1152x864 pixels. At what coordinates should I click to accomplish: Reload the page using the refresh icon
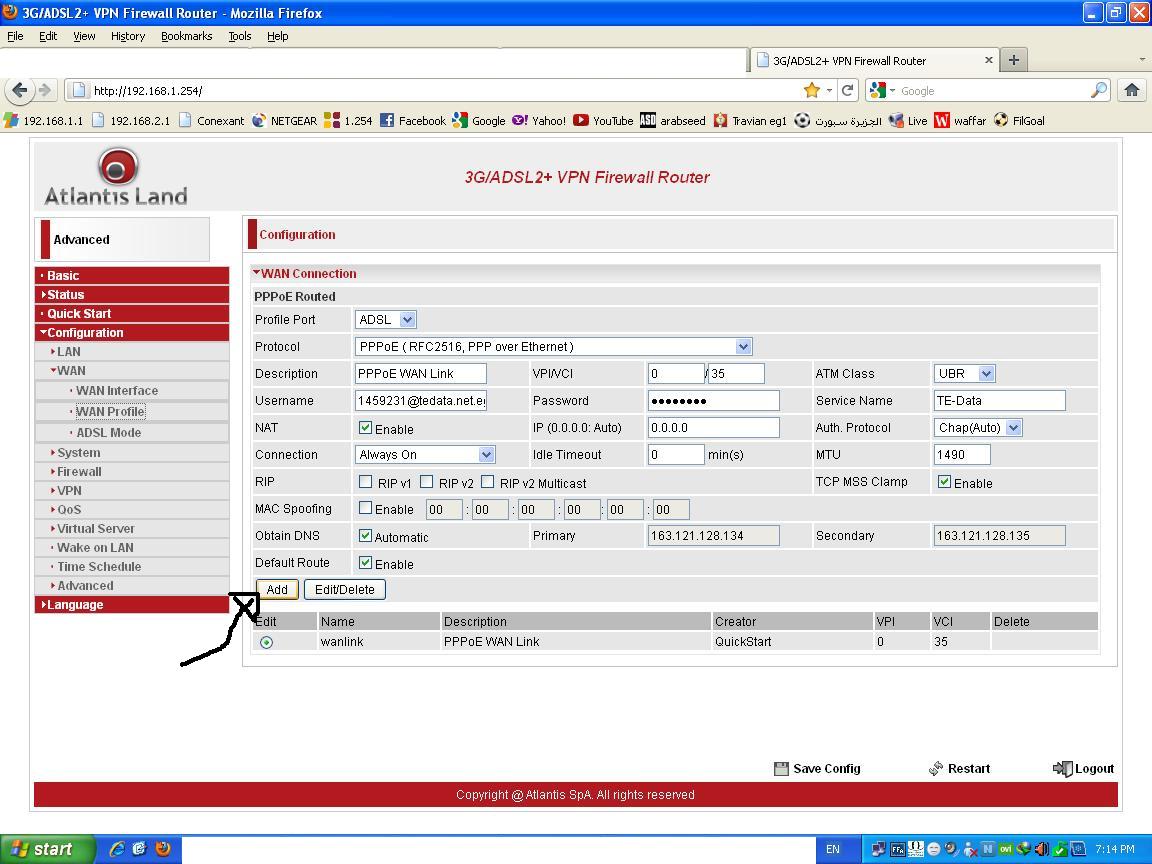point(847,90)
